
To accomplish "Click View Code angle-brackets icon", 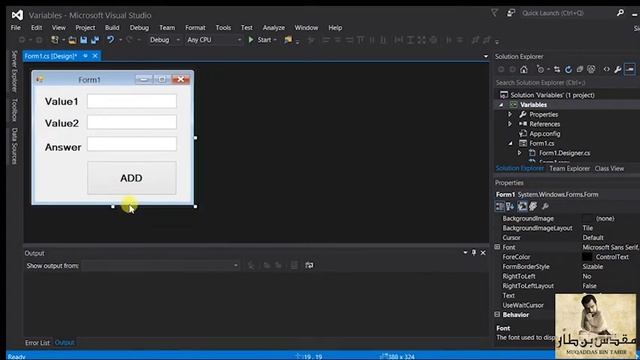I will click(x=607, y=70).
